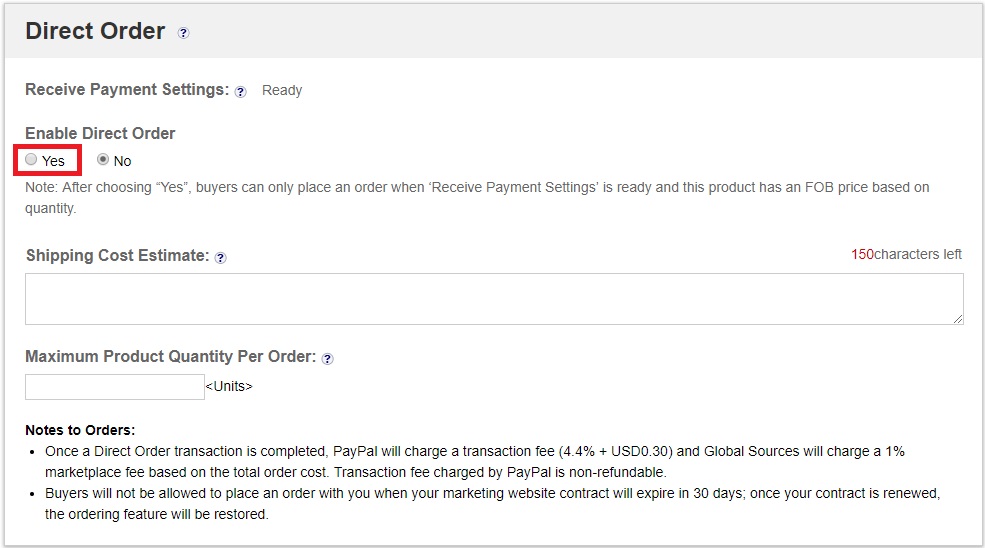Click the 'Enable Direct Order' label

pyautogui.click(x=100, y=133)
